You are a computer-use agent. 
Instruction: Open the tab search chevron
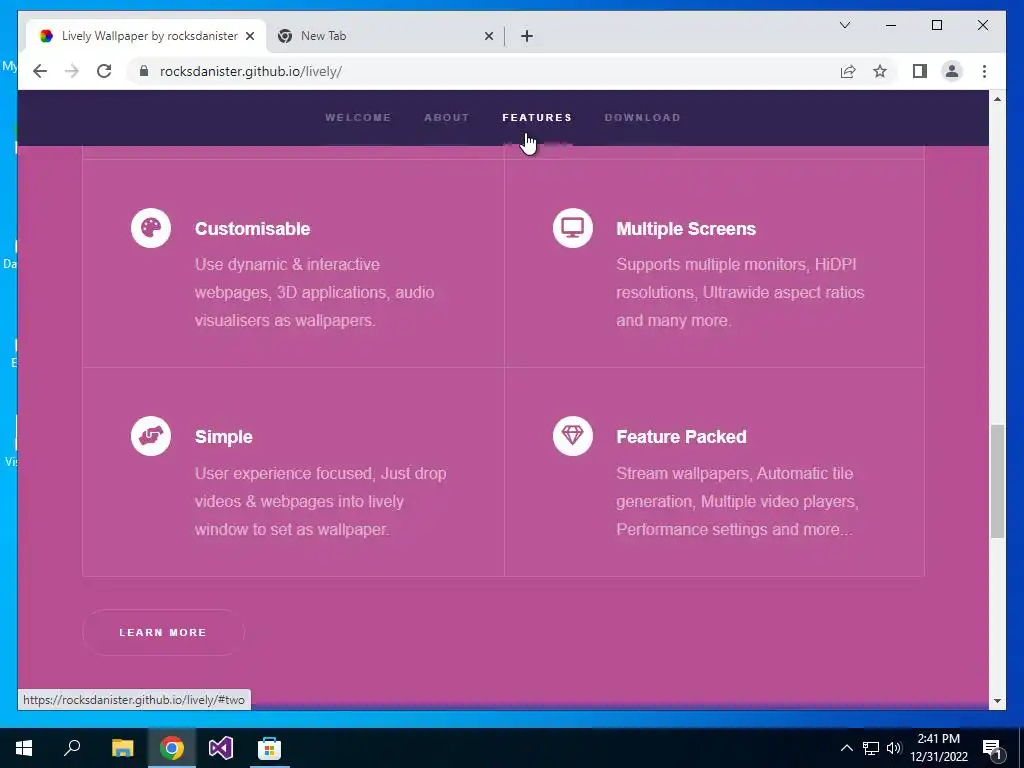(x=844, y=25)
